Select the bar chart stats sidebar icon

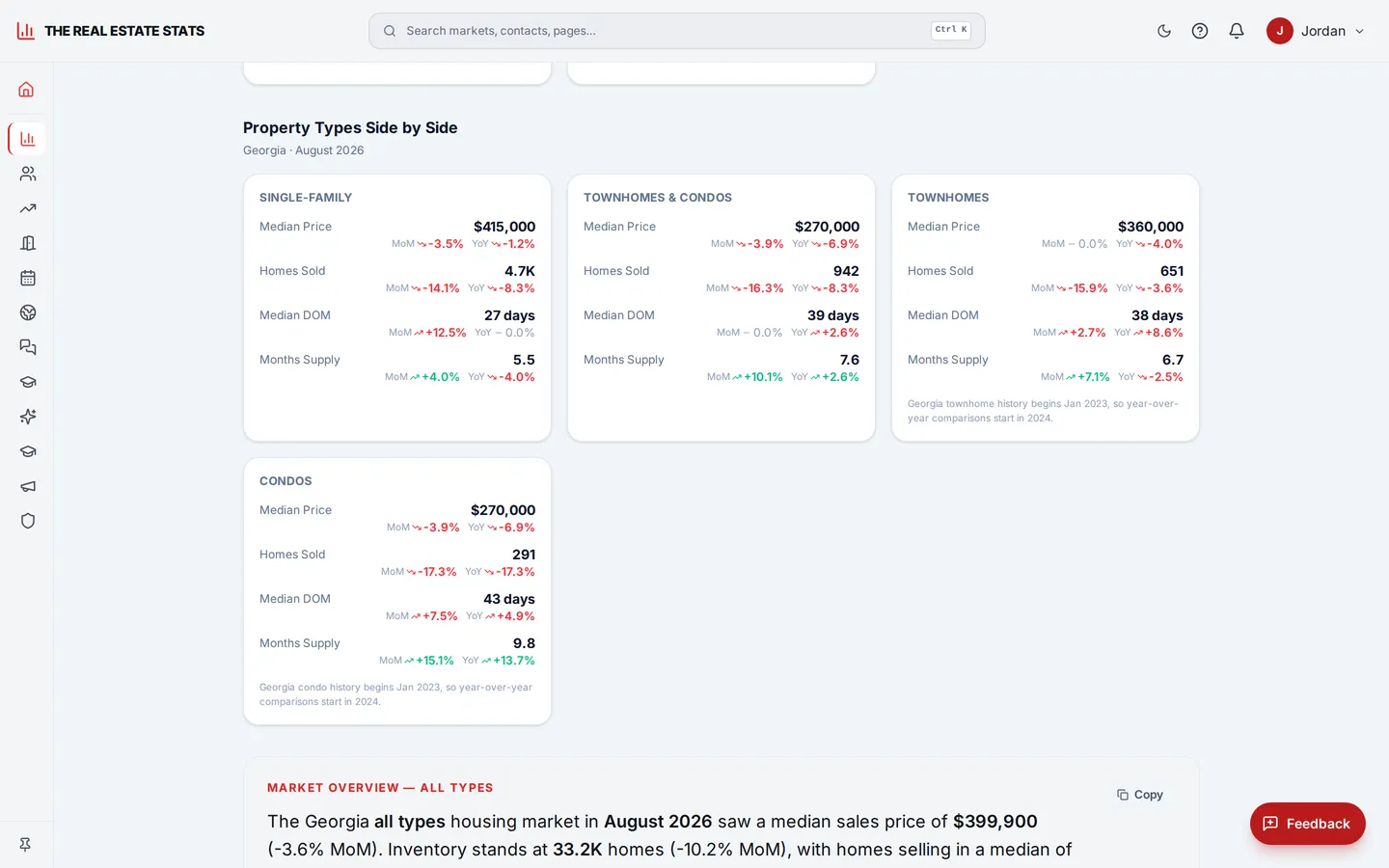click(27, 139)
